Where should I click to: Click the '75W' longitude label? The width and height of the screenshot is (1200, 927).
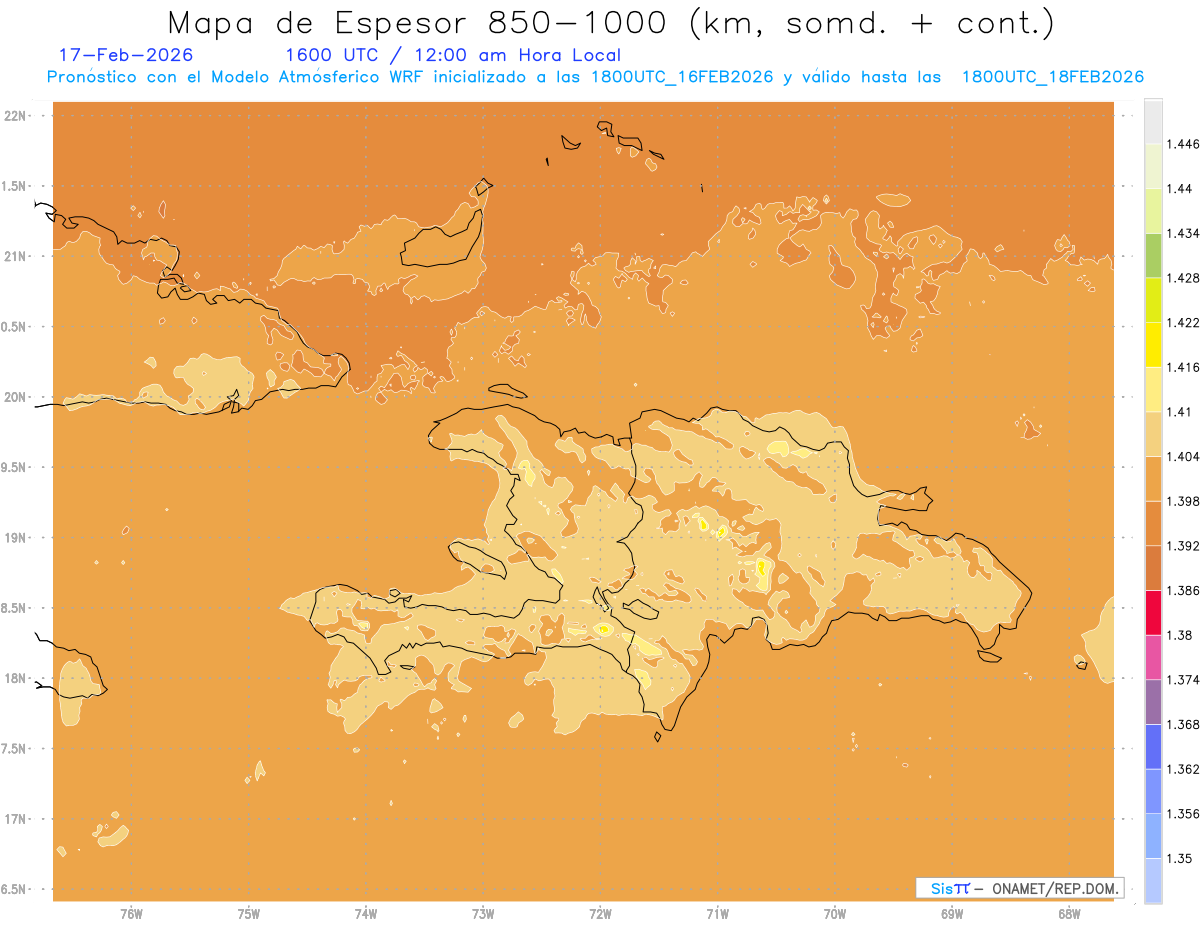tap(248, 914)
